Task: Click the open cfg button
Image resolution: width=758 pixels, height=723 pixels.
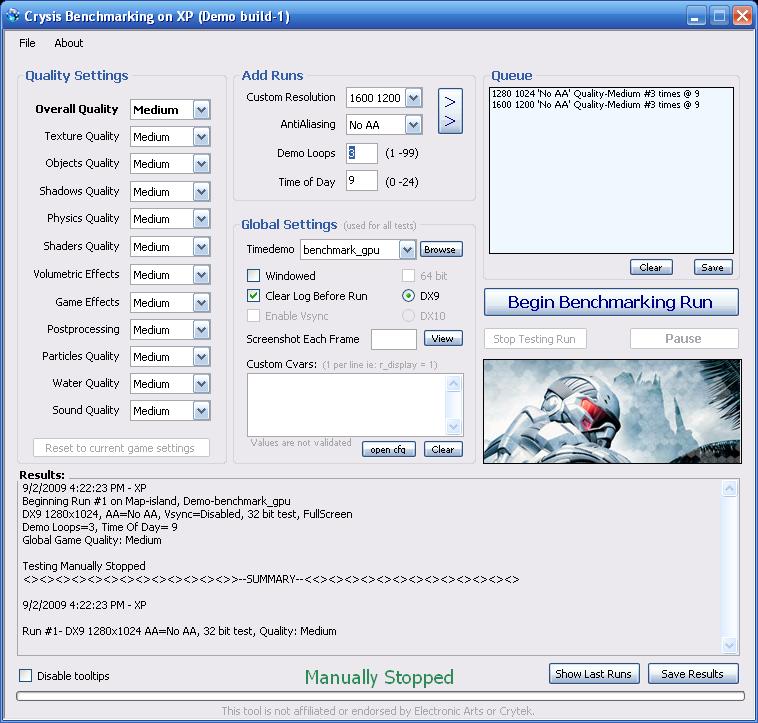Action: point(389,449)
